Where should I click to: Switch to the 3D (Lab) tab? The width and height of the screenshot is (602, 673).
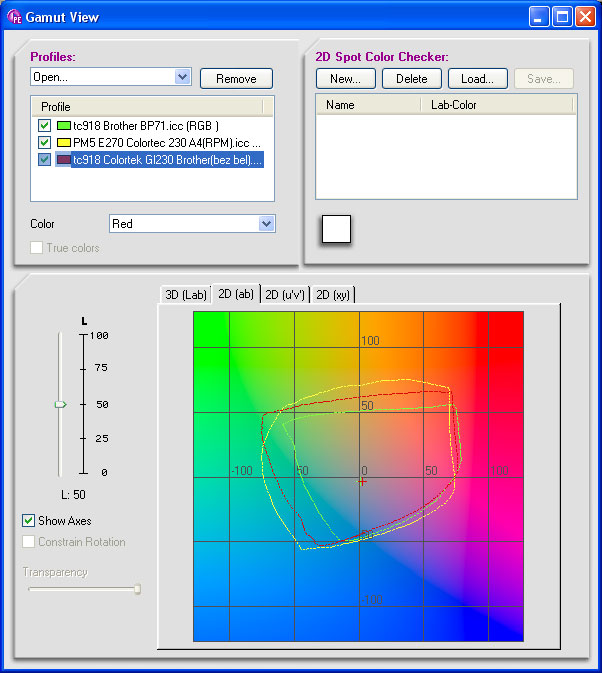click(x=186, y=295)
